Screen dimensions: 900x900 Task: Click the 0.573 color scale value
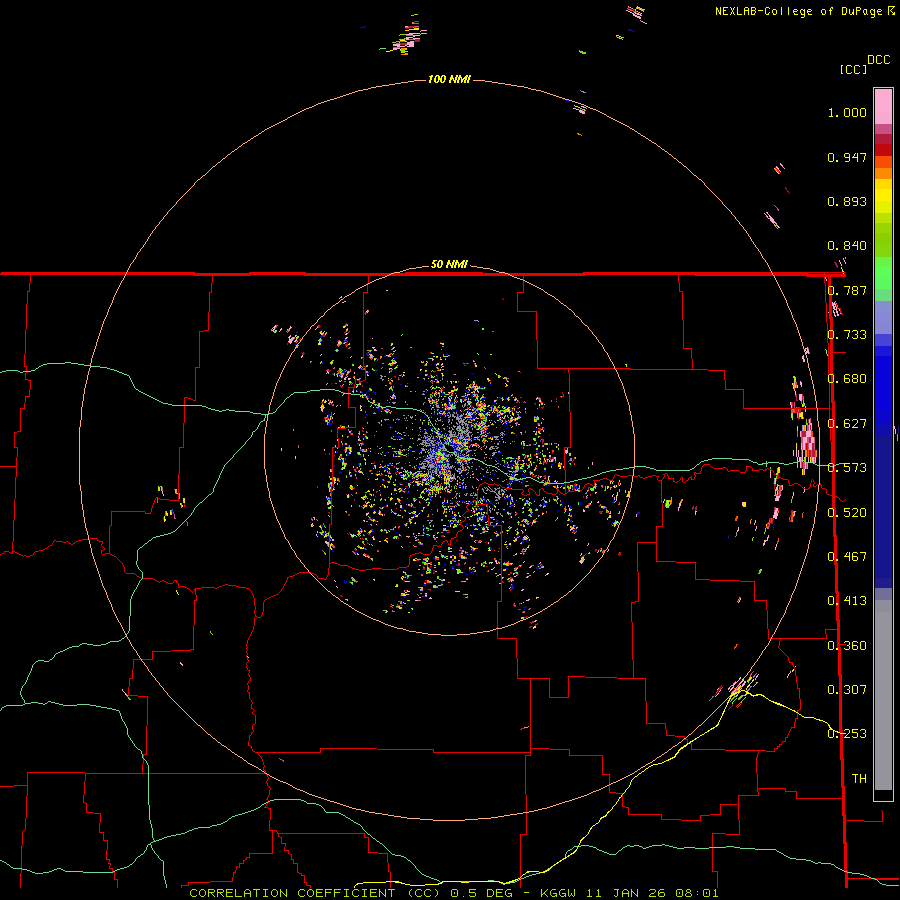point(847,468)
